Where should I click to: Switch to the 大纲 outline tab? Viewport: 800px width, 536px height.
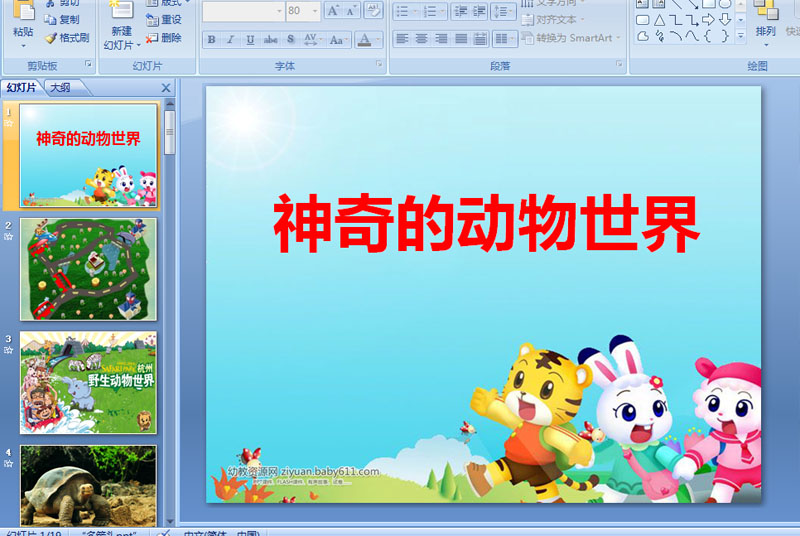tap(60, 88)
